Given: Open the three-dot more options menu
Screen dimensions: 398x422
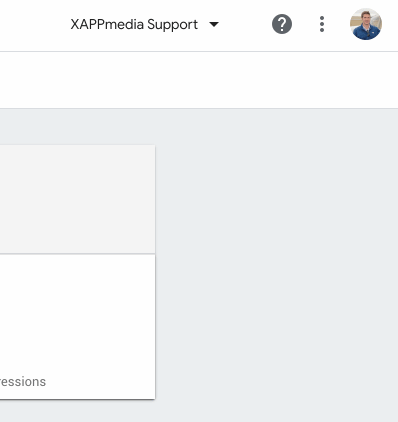Looking at the screenshot, I should point(322,24).
